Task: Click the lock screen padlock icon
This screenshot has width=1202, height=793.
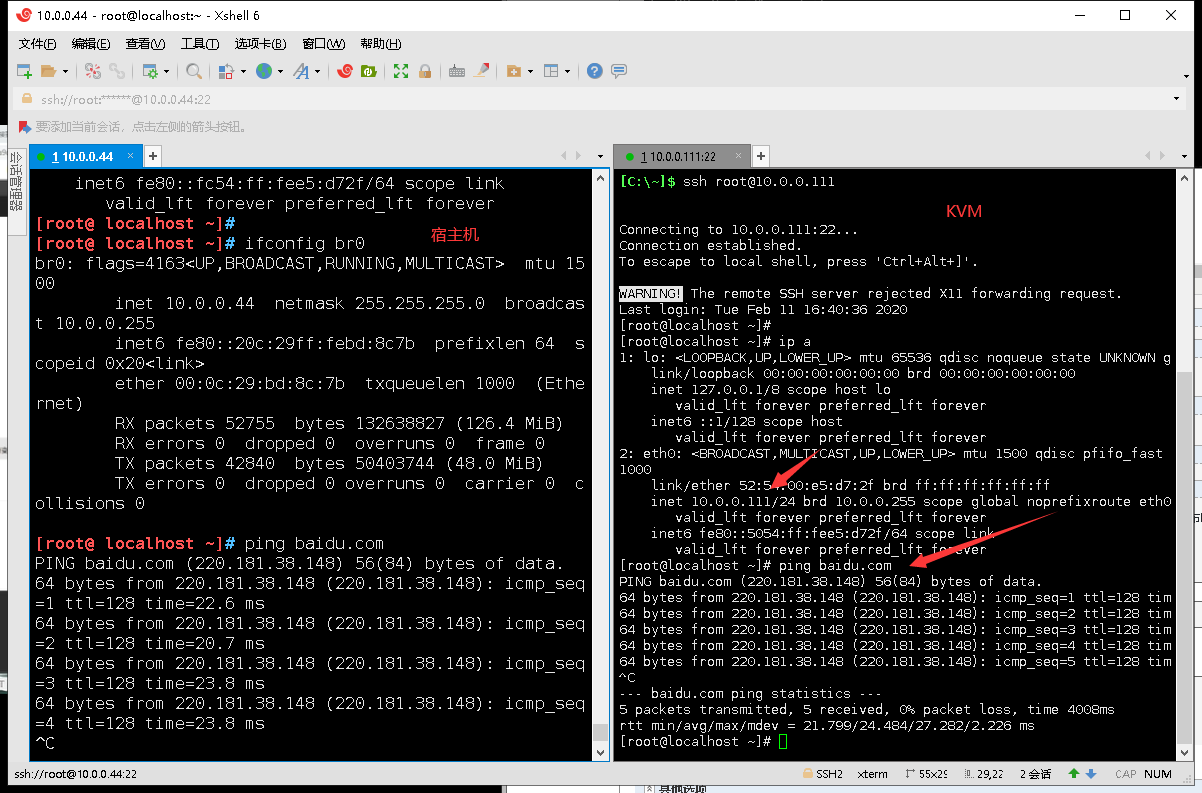Action: point(425,71)
